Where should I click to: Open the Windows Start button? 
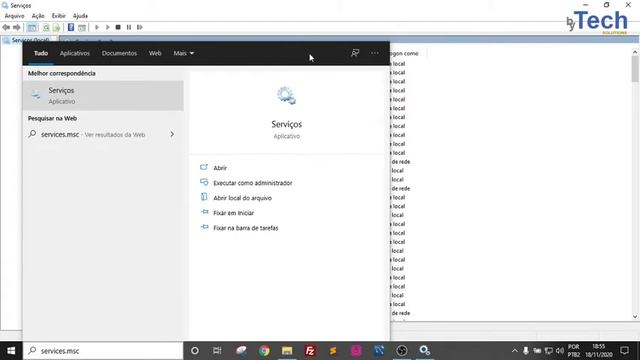(x=11, y=351)
